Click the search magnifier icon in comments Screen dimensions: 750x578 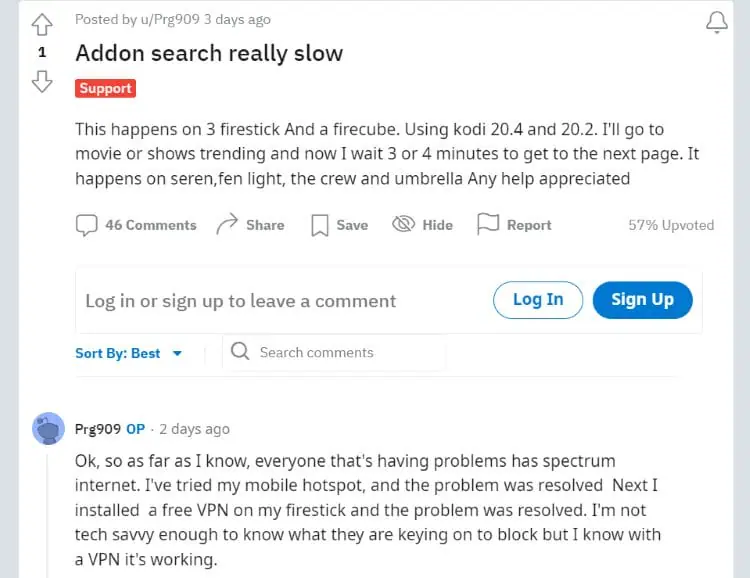pyautogui.click(x=240, y=352)
